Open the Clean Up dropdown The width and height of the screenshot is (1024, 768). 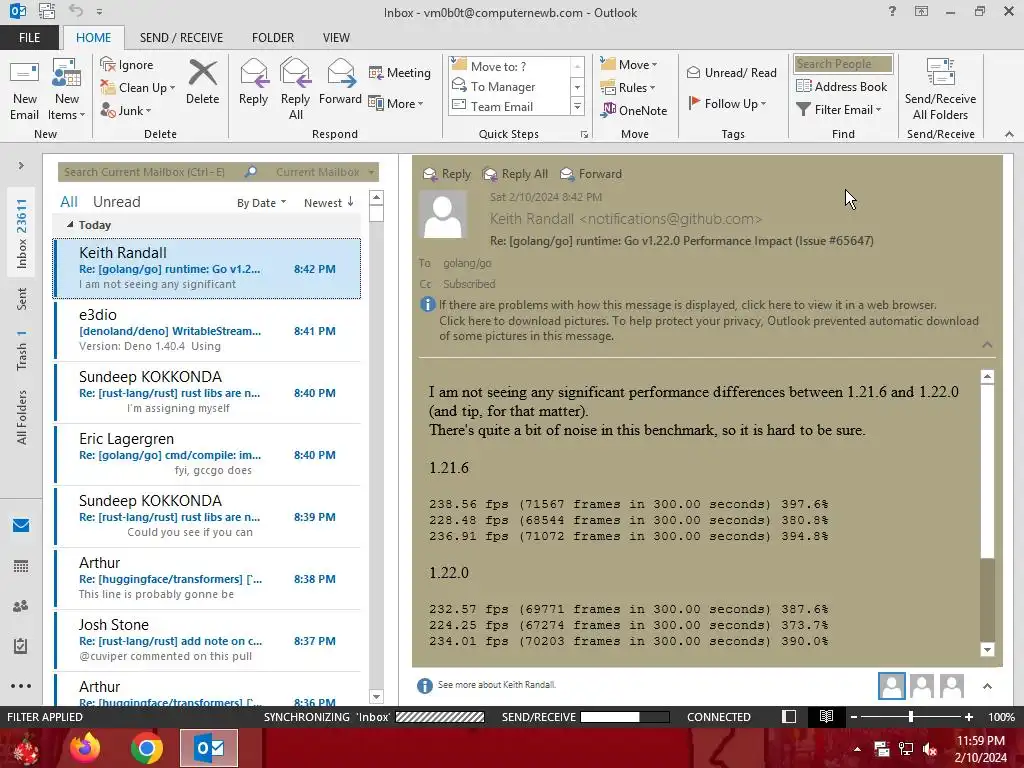pos(137,88)
